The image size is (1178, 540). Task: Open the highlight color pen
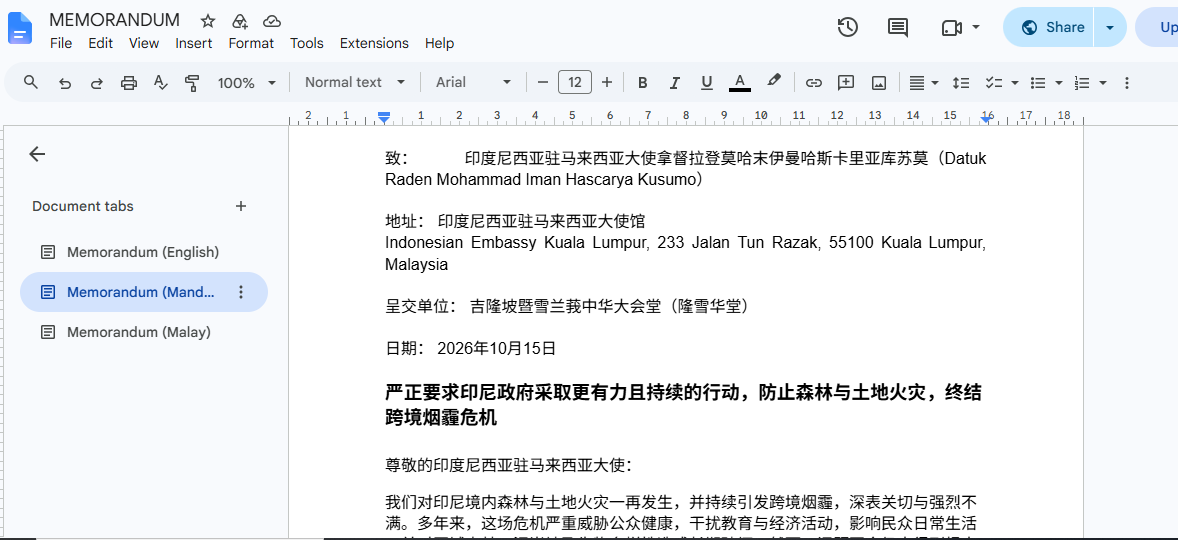pos(774,81)
